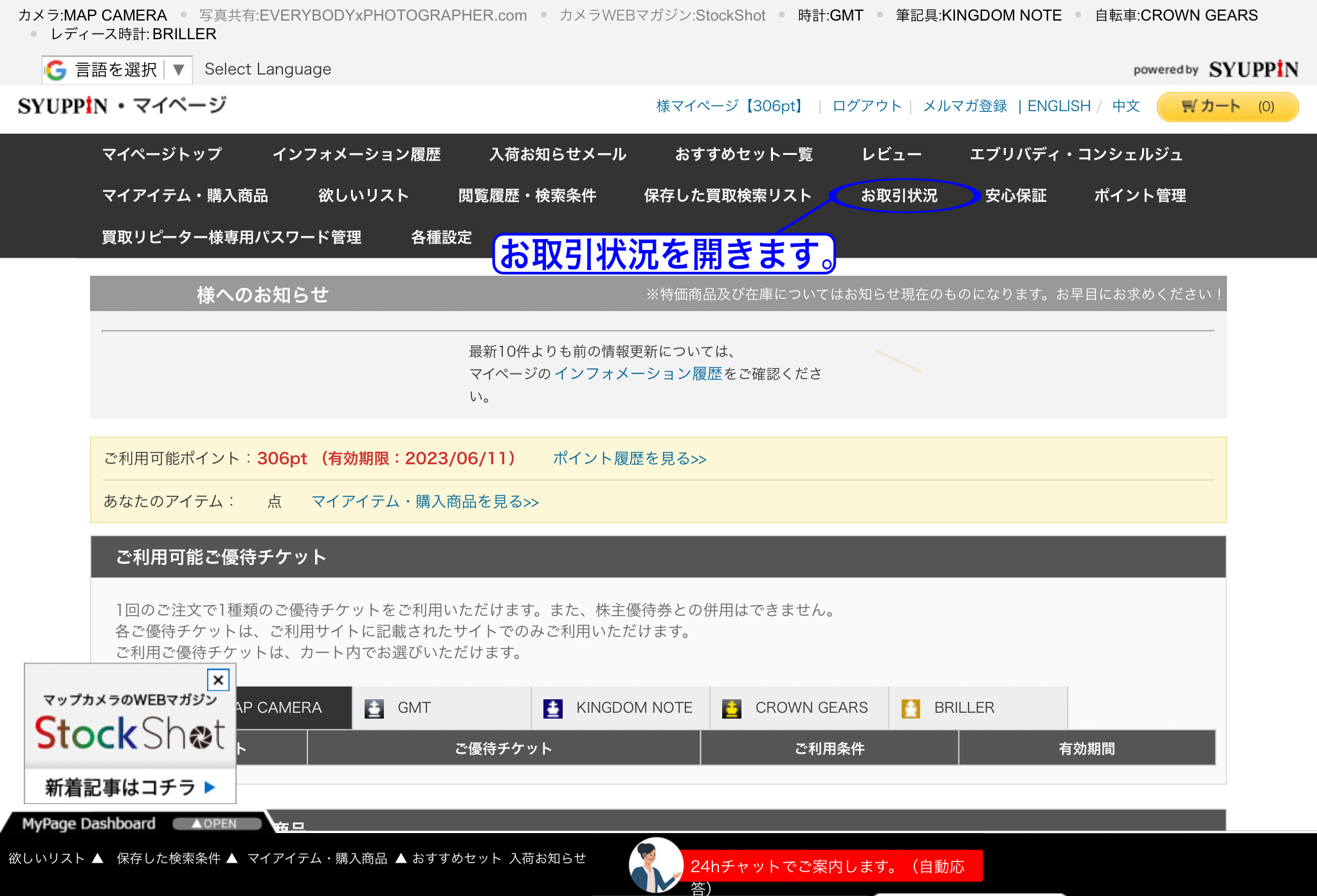
Task: Toggle the MyPage Dashboard OPEN button
Action: pyautogui.click(x=217, y=823)
